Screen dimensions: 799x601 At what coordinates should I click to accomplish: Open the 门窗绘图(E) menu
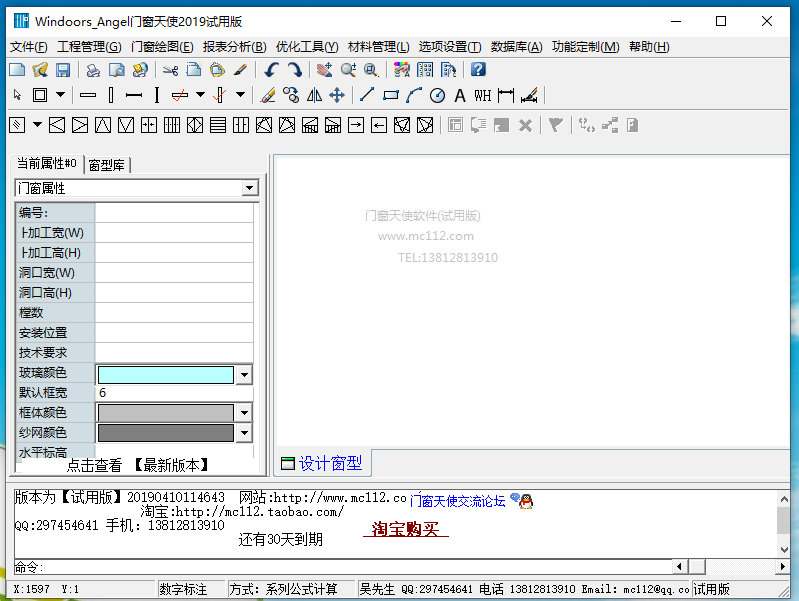tap(162, 47)
